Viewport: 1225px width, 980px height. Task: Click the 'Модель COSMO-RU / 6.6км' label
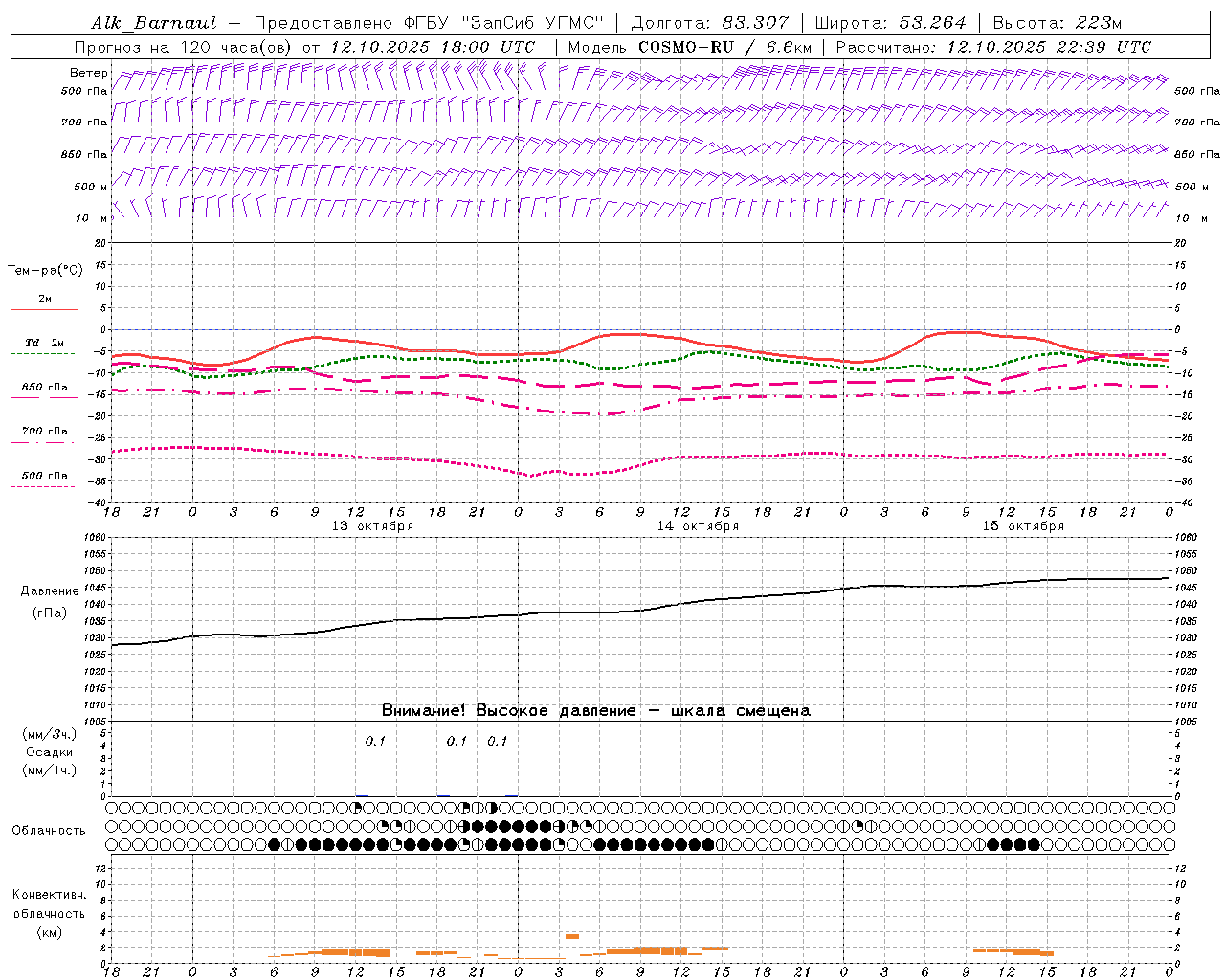690,47
